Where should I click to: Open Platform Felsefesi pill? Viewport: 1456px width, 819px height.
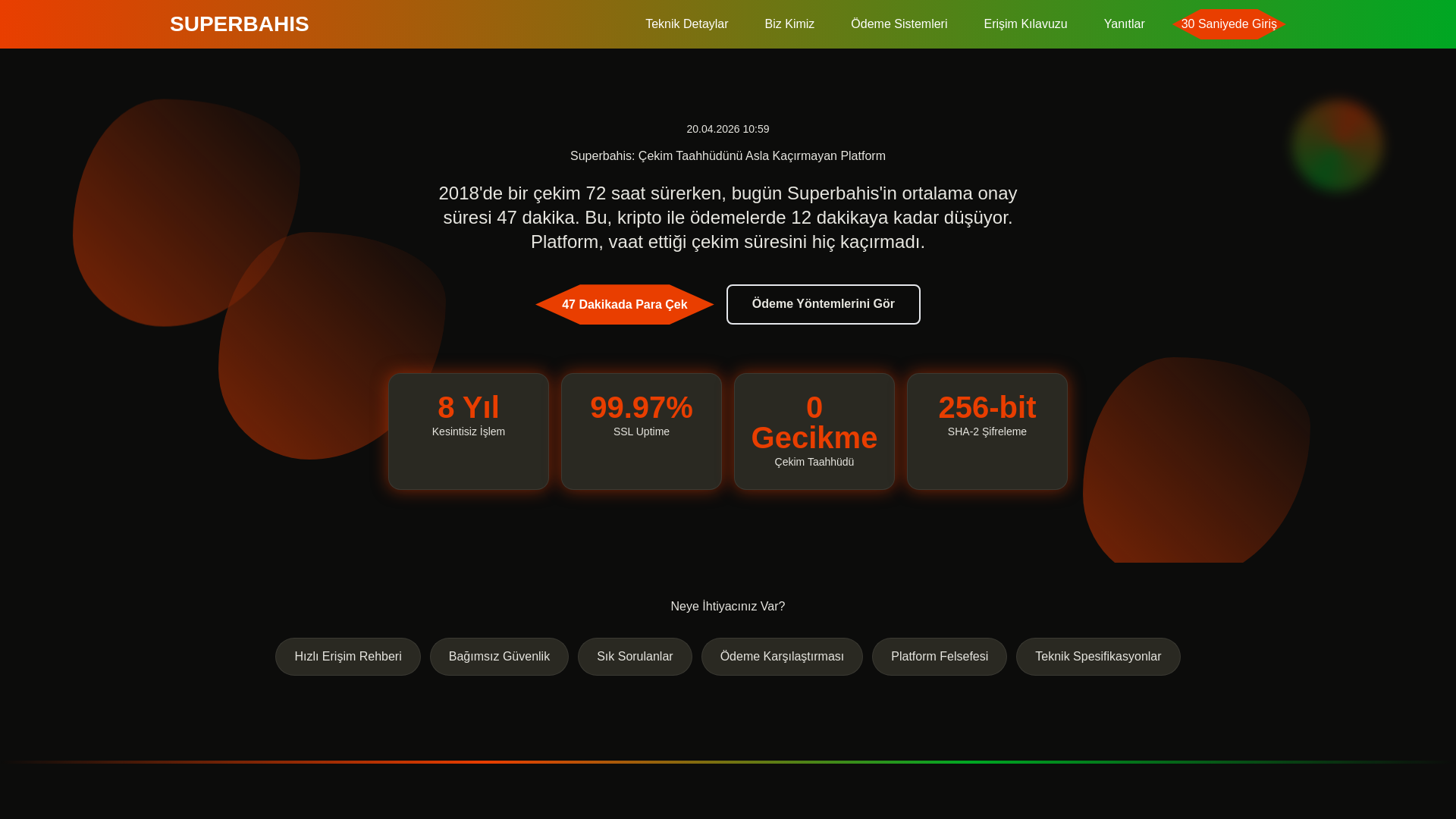pos(940,657)
